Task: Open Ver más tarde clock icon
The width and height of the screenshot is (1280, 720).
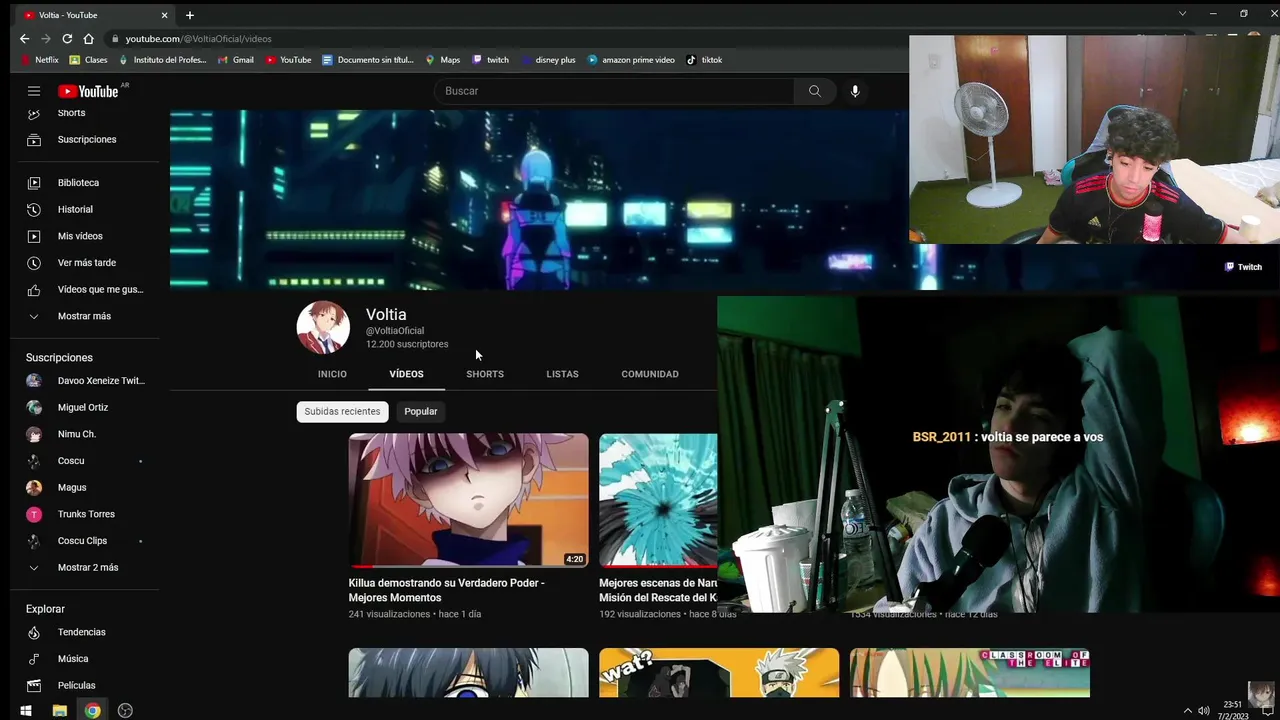Action: [34, 263]
